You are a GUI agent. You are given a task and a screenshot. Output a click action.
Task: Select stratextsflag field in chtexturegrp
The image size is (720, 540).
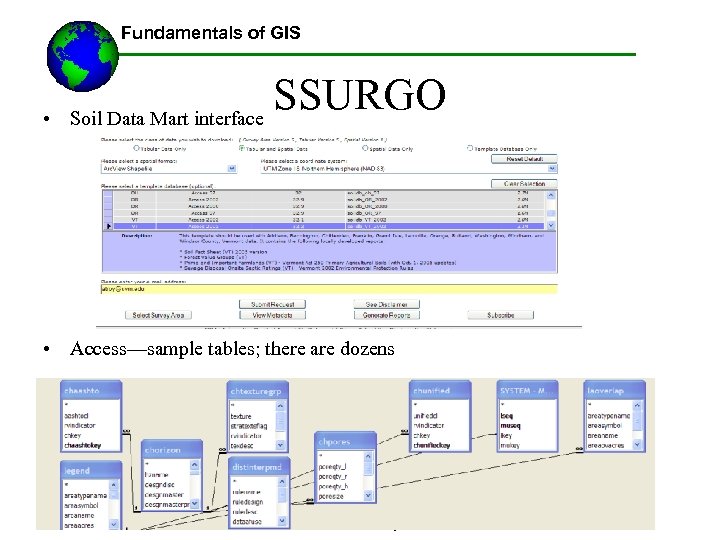click(x=249, y=426)
